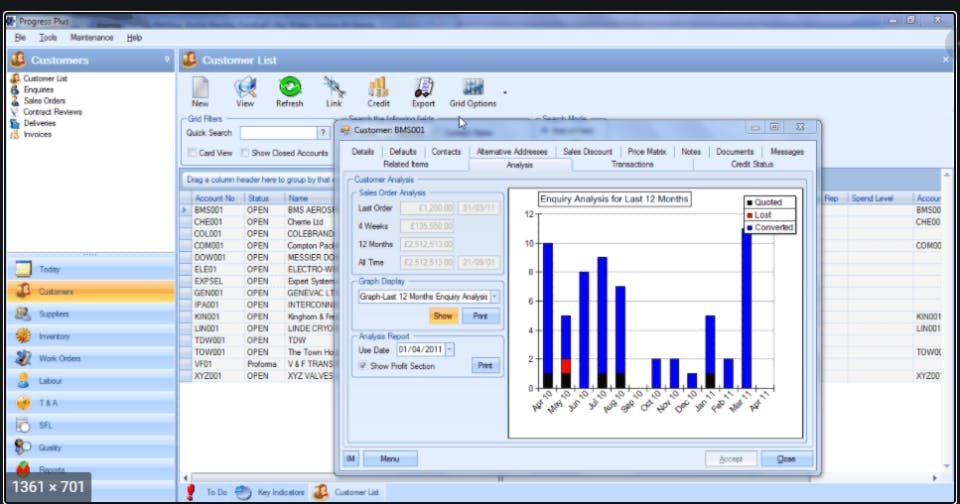Click the green Refresh icon
The image size is (960, 504).
pyautogui.click(x=290, y=87)
